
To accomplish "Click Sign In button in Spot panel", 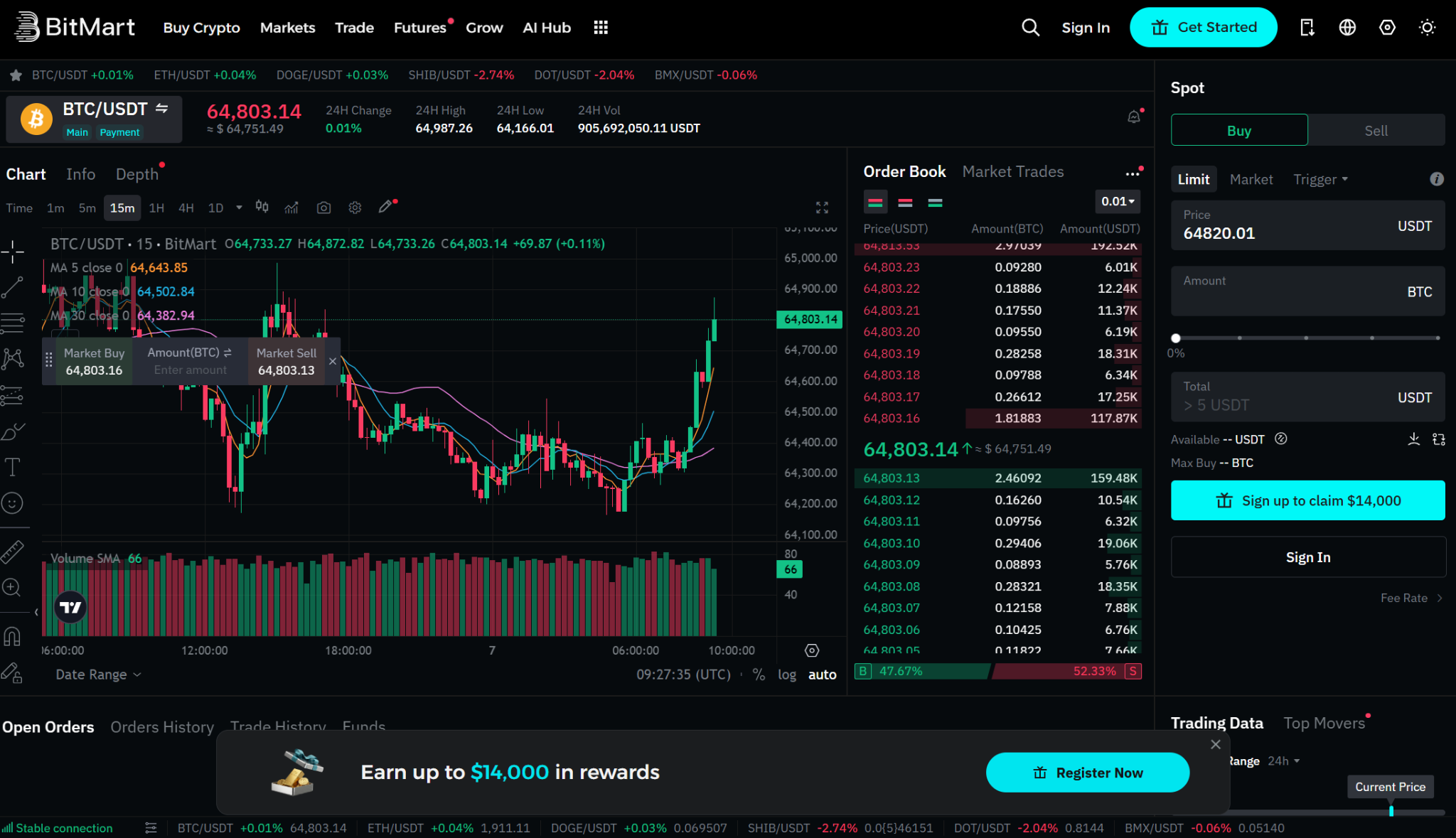I will point(1307,557).
